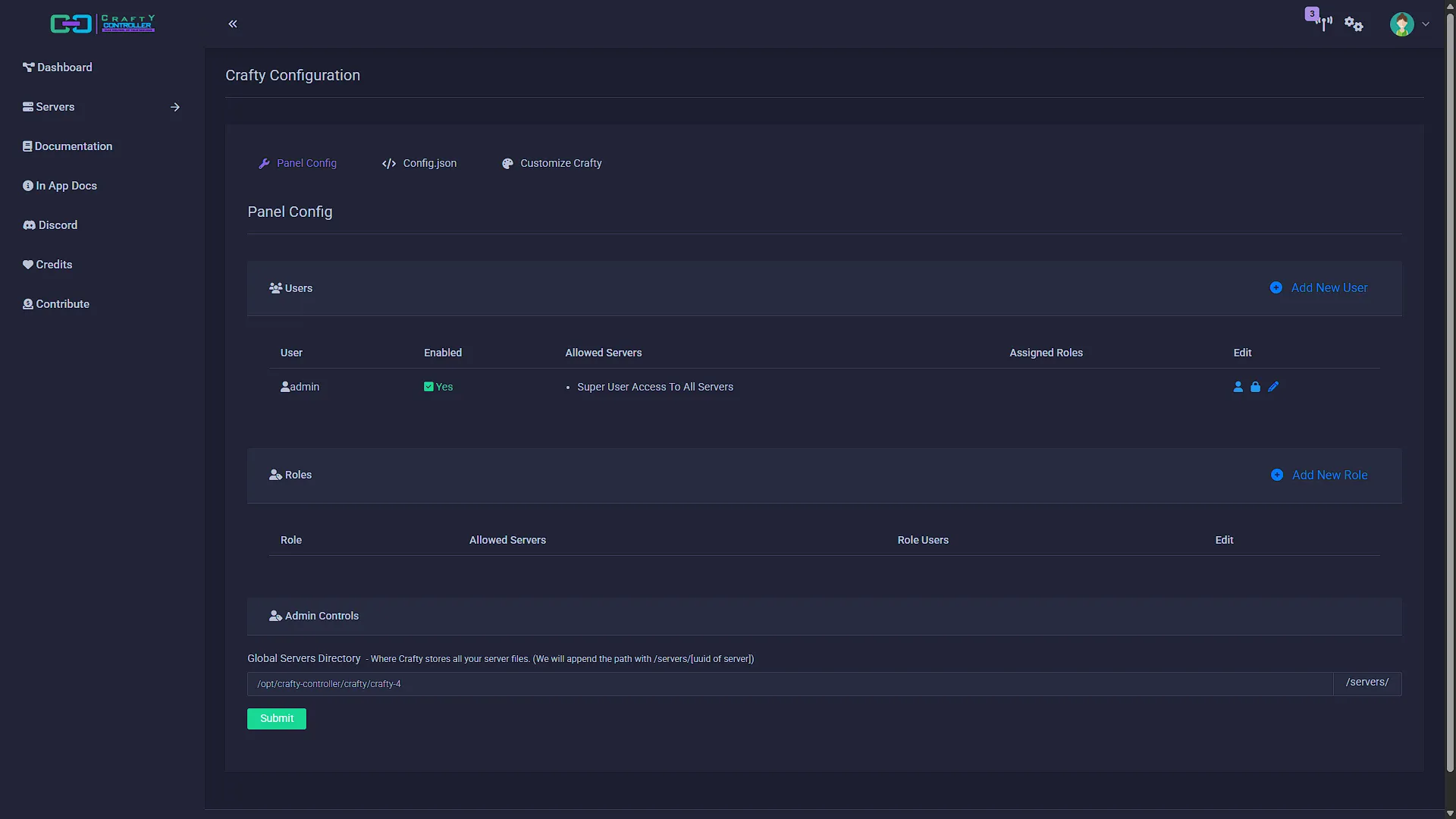Go to Dashboard in sidebar
1456x819 pixels.
tap(58, 67)
